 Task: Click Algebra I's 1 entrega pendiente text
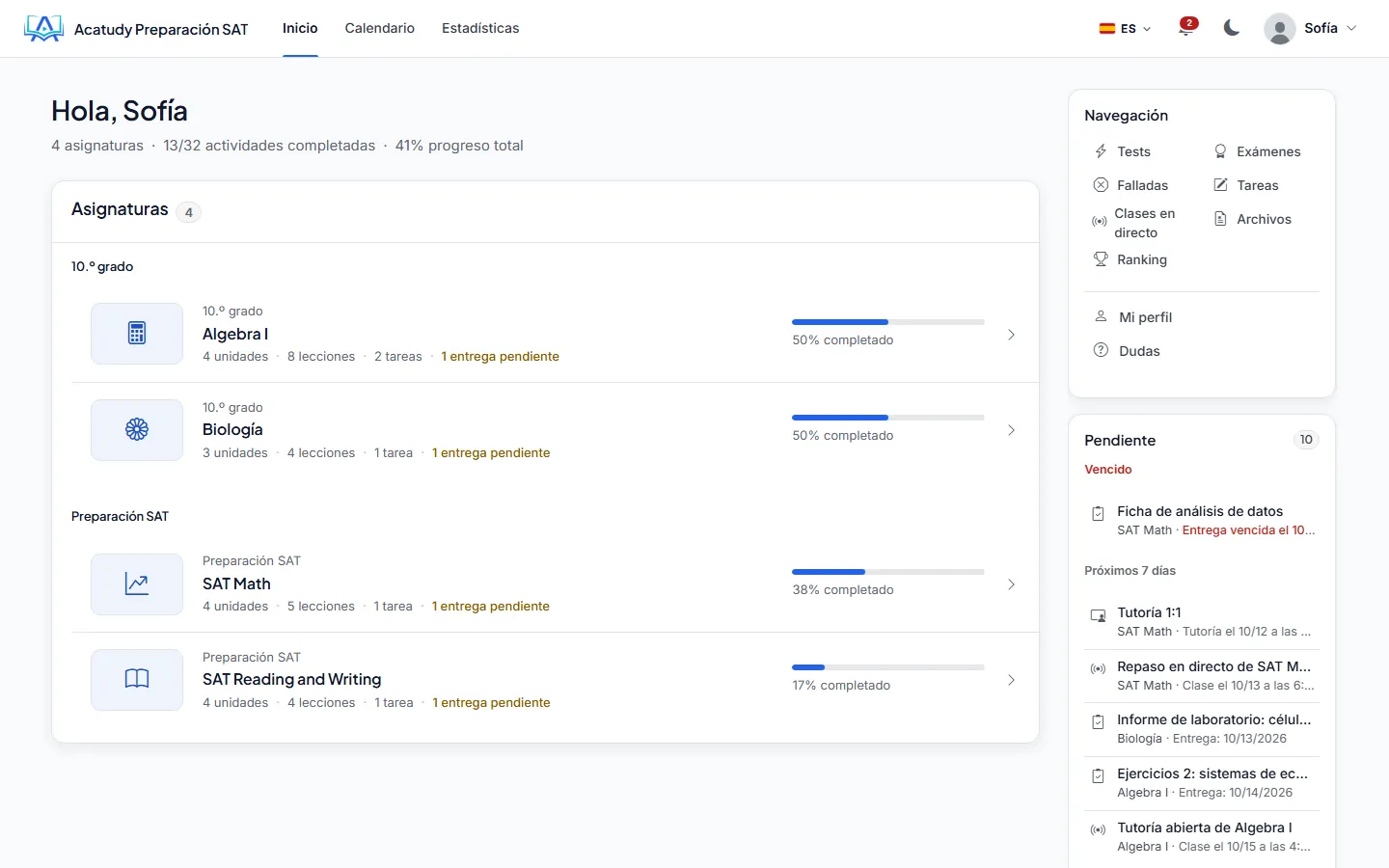(x=501, y=357)
